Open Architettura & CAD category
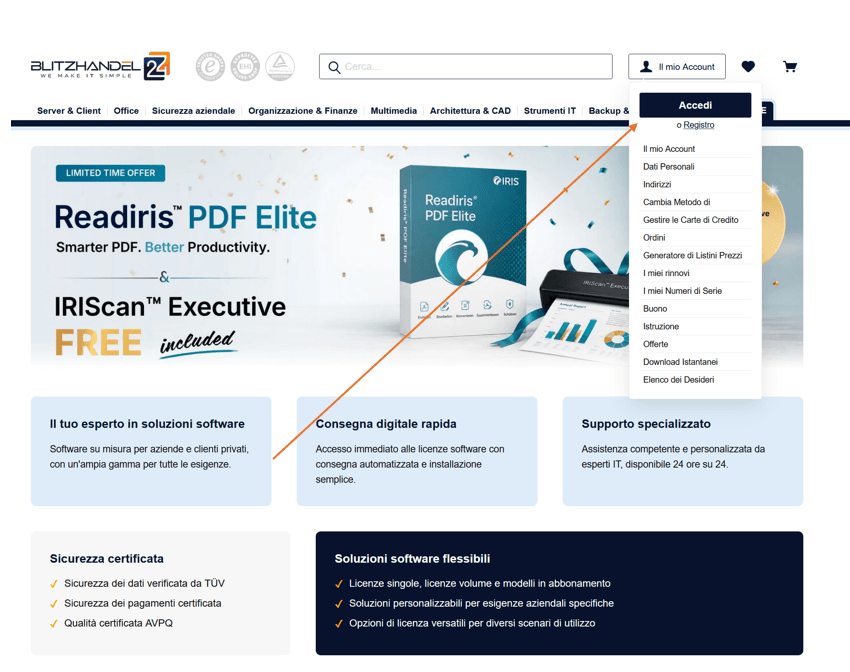850x672 pixels. coord(470,111)
